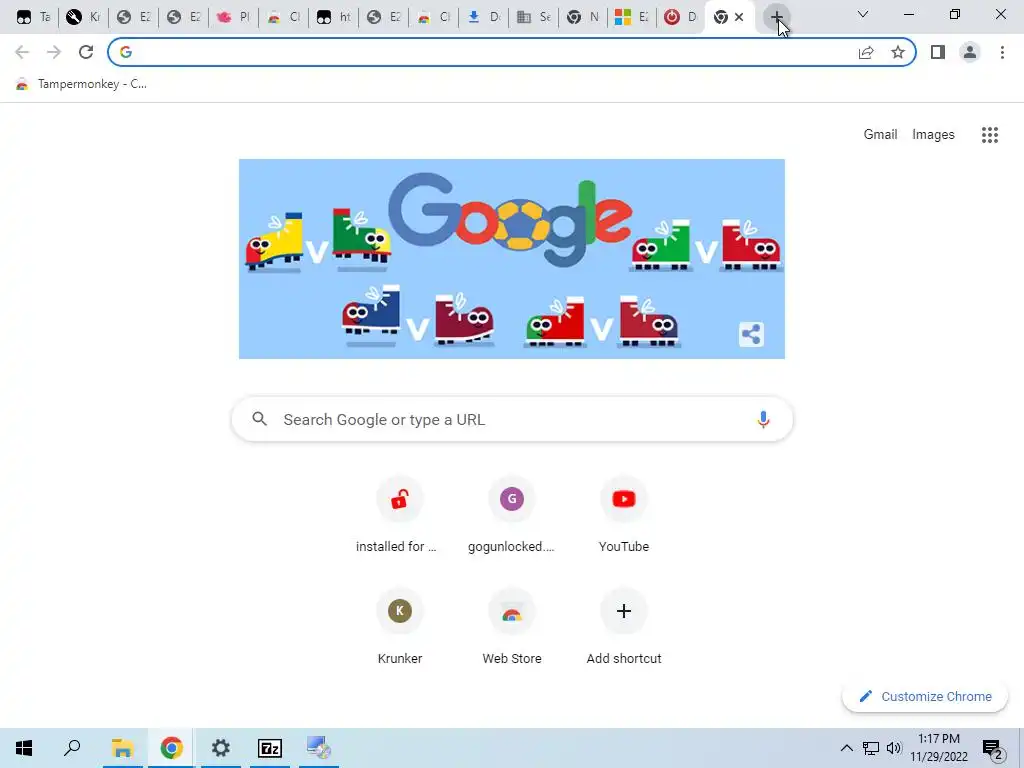
Task: Switch to the 'E2' tab just before 'Pl'
Action: pos(184,17)
